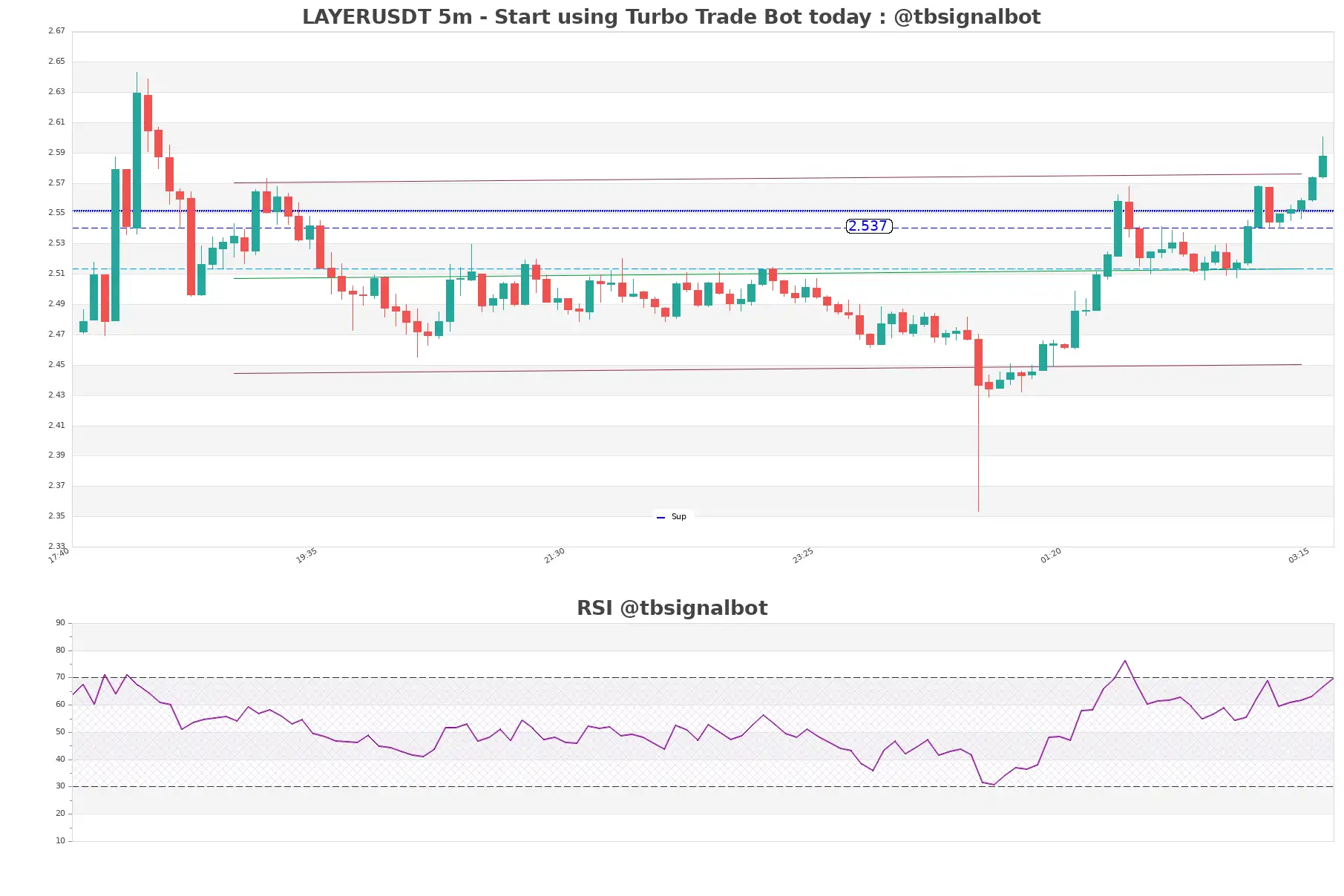
Task: Click the RSI 90 axis label
Action: [60, 623]
